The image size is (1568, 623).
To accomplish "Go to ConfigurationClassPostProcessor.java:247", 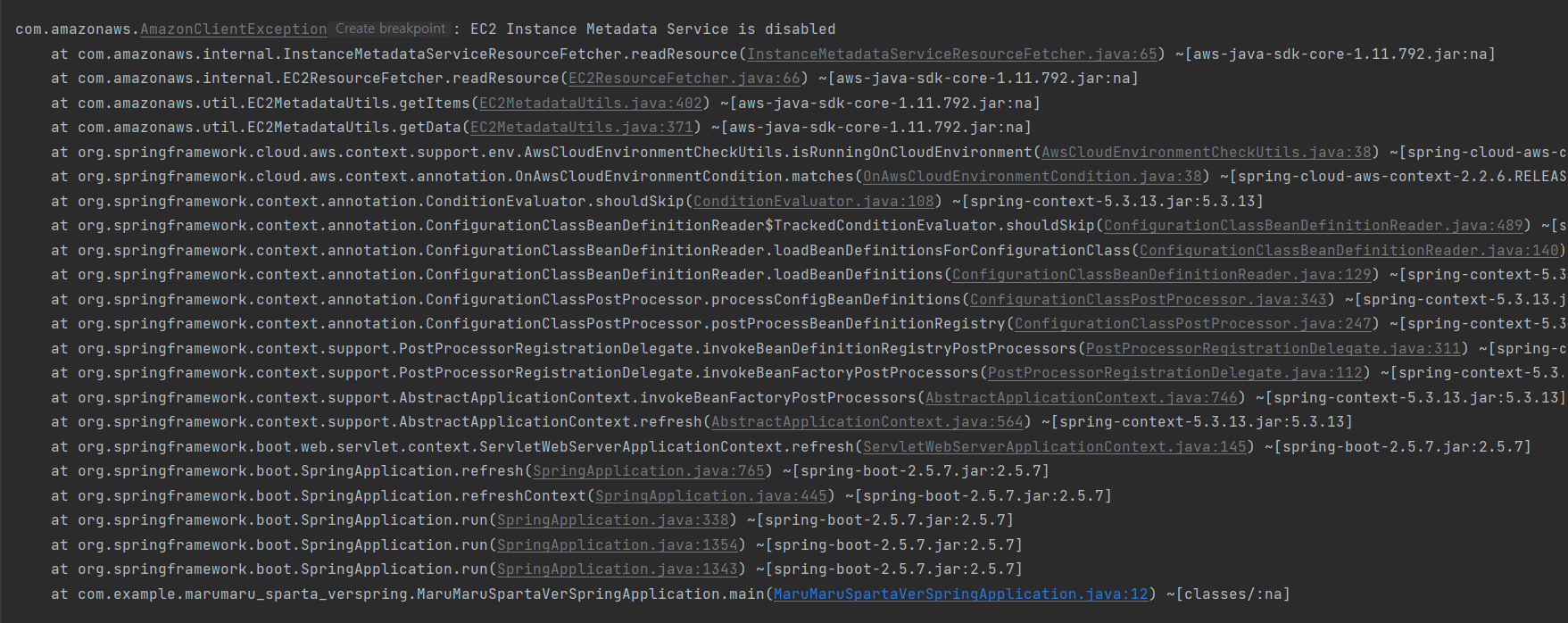I will pos(1193,324).
